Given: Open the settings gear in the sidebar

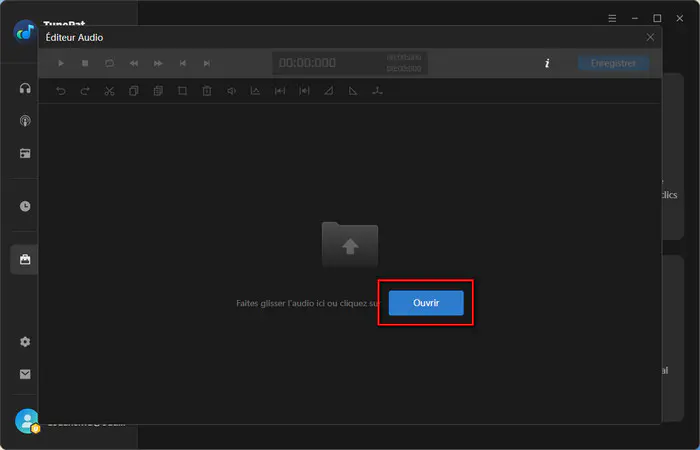Looking at the screenshot, I should pyautogui.click(x=25, y=342).
